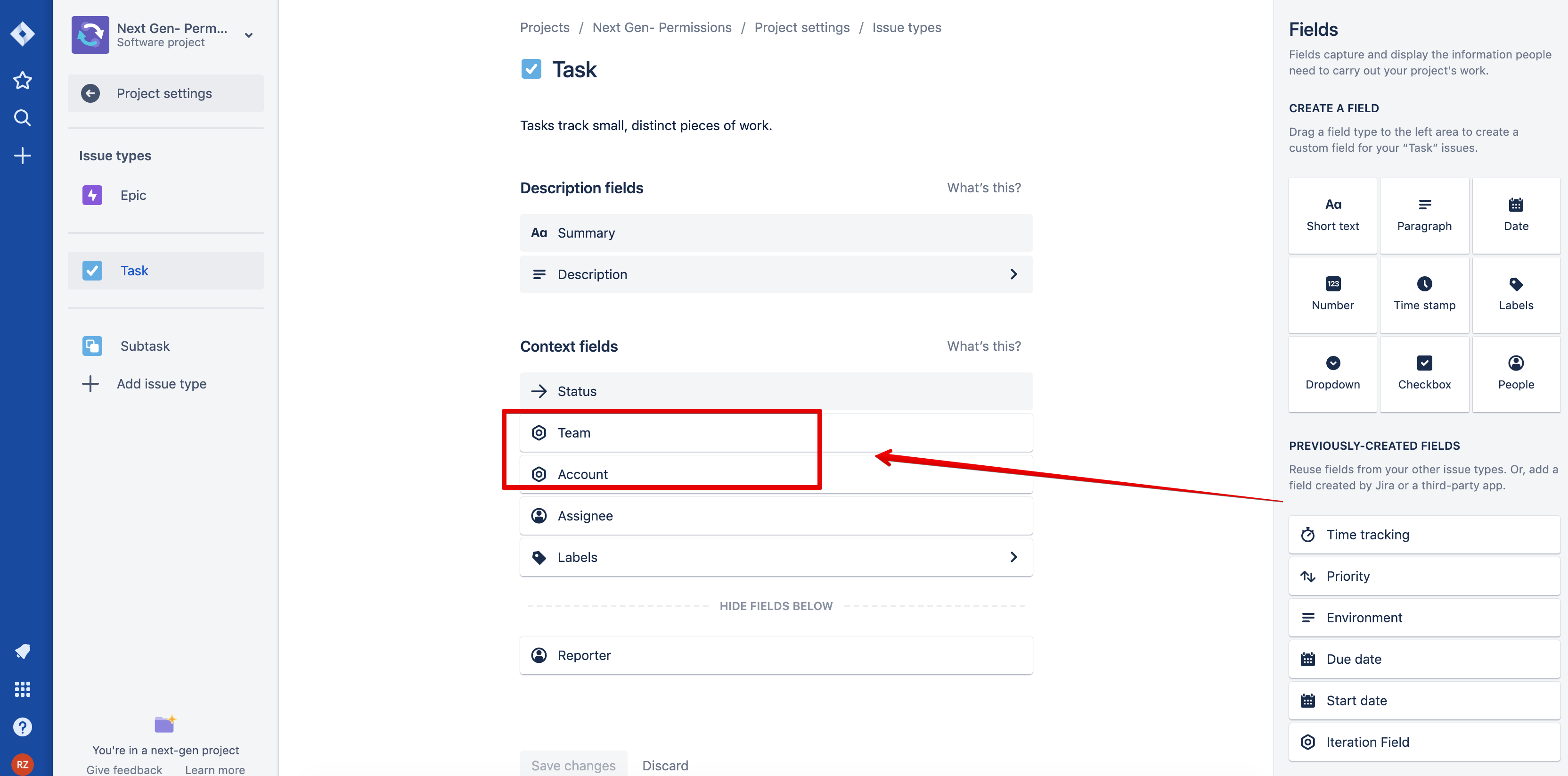
Task: Select the Number field type
Action: 1332,294
